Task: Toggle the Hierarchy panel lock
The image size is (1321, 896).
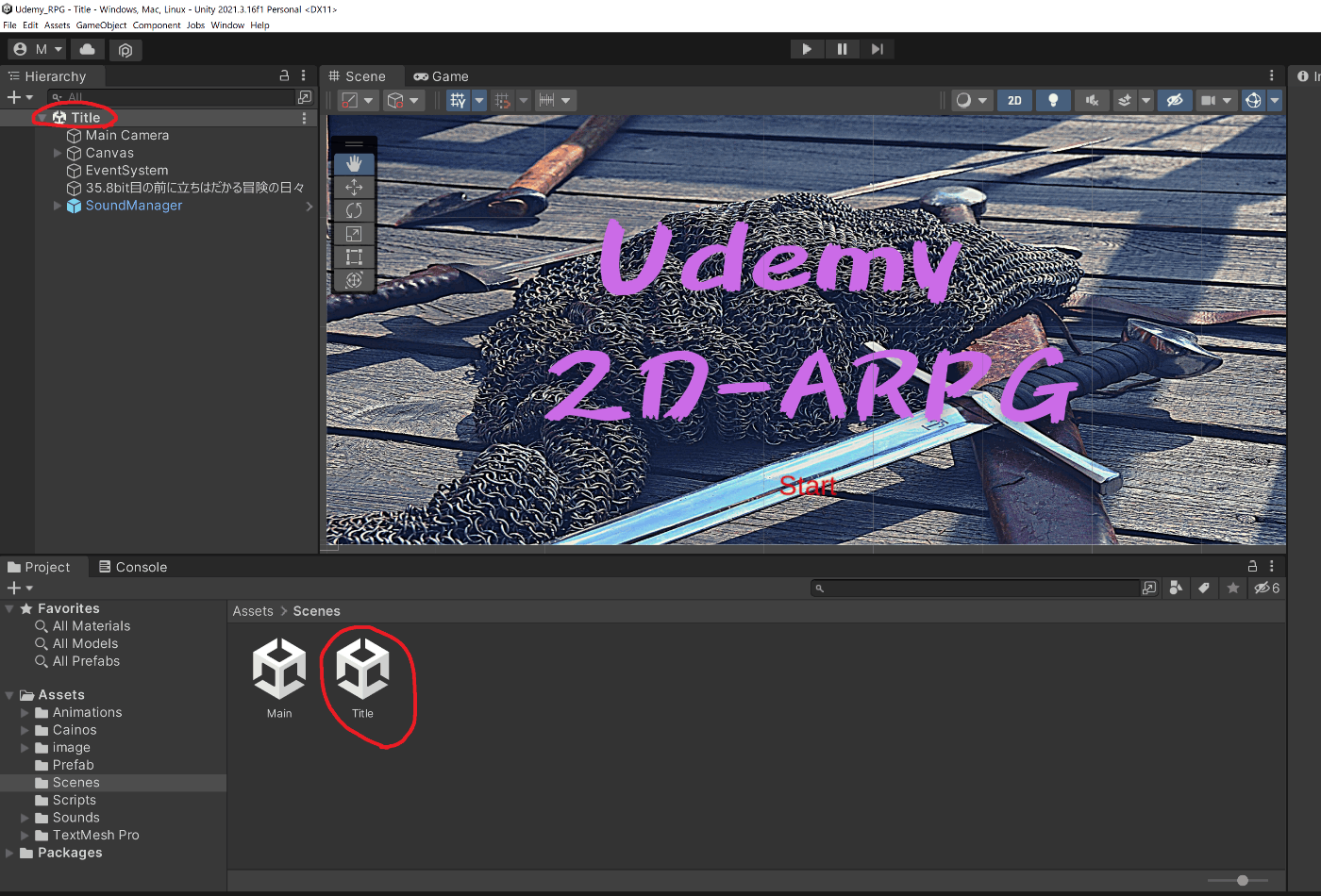Action: point(284,75)
